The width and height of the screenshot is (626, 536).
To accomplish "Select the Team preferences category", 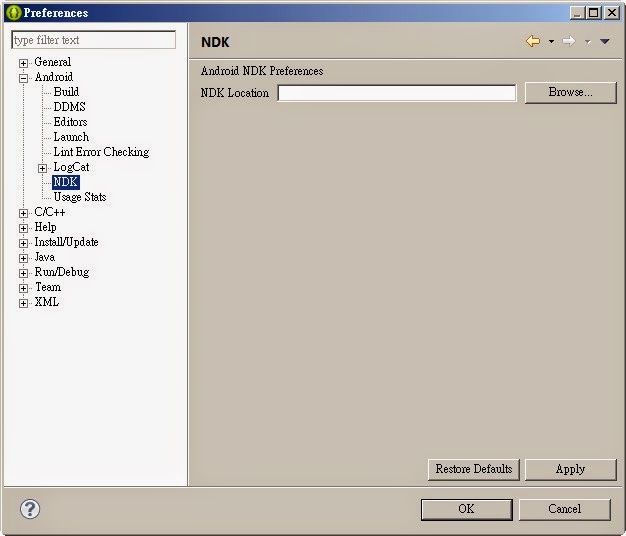I will (x=48, y=287).
